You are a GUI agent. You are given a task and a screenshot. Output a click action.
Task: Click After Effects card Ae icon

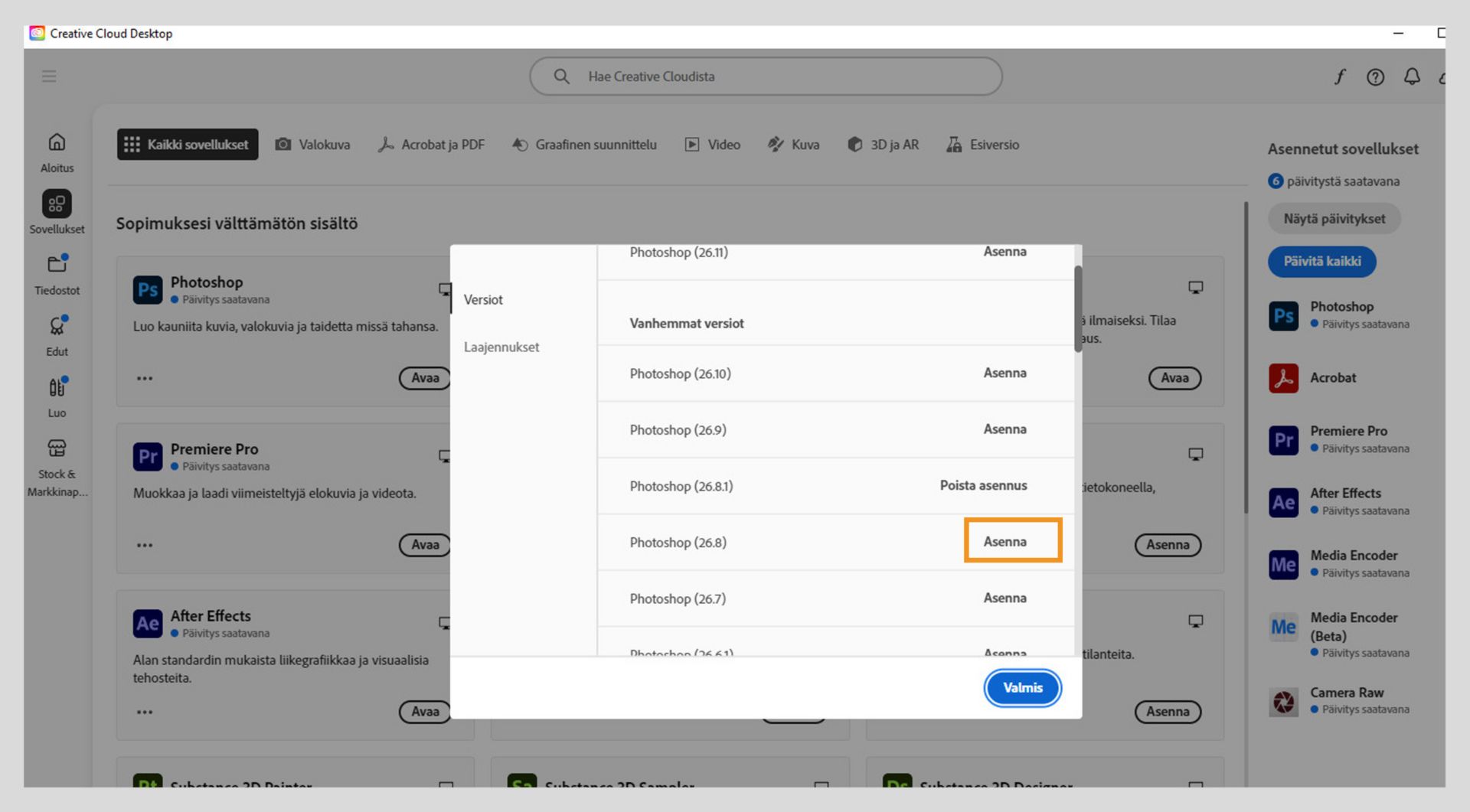tap(148, 624)
